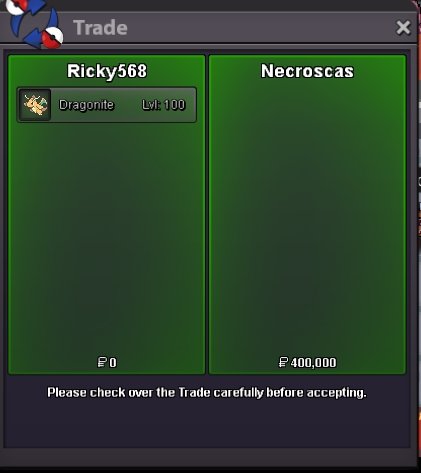The image size is (421, 473).
Task: Click the dark footer below the warning
Action: click(x=207, y=425)
